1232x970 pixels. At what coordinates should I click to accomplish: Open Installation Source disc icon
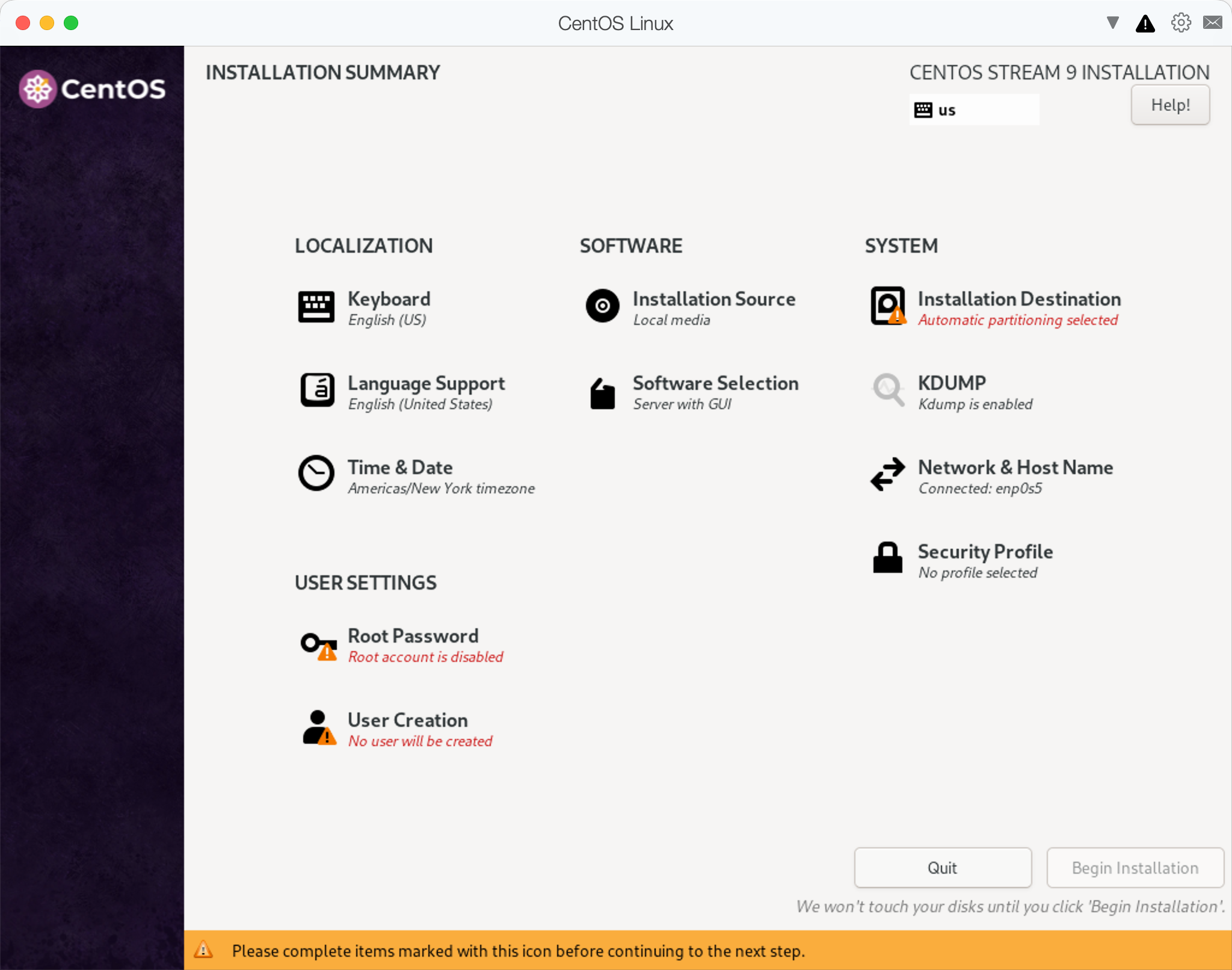(x=602, y=306)
